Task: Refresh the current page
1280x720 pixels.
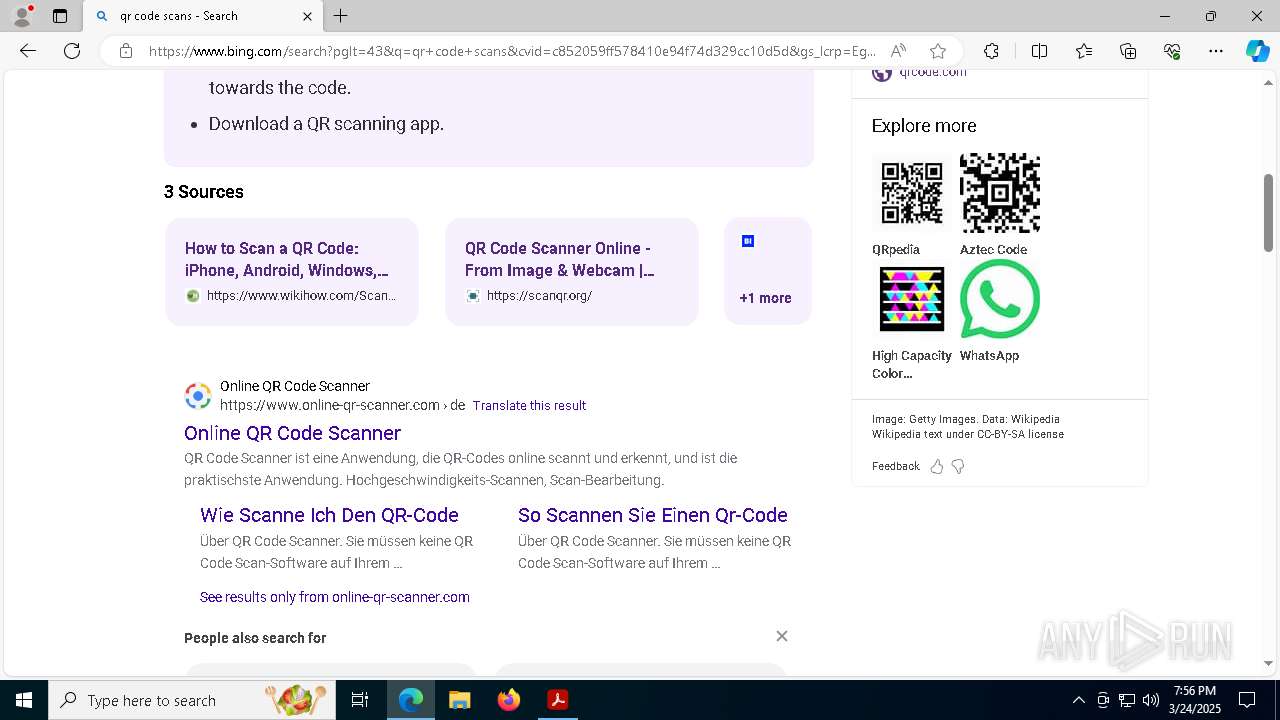Action: pyautogui.click(x=72, y=51)
